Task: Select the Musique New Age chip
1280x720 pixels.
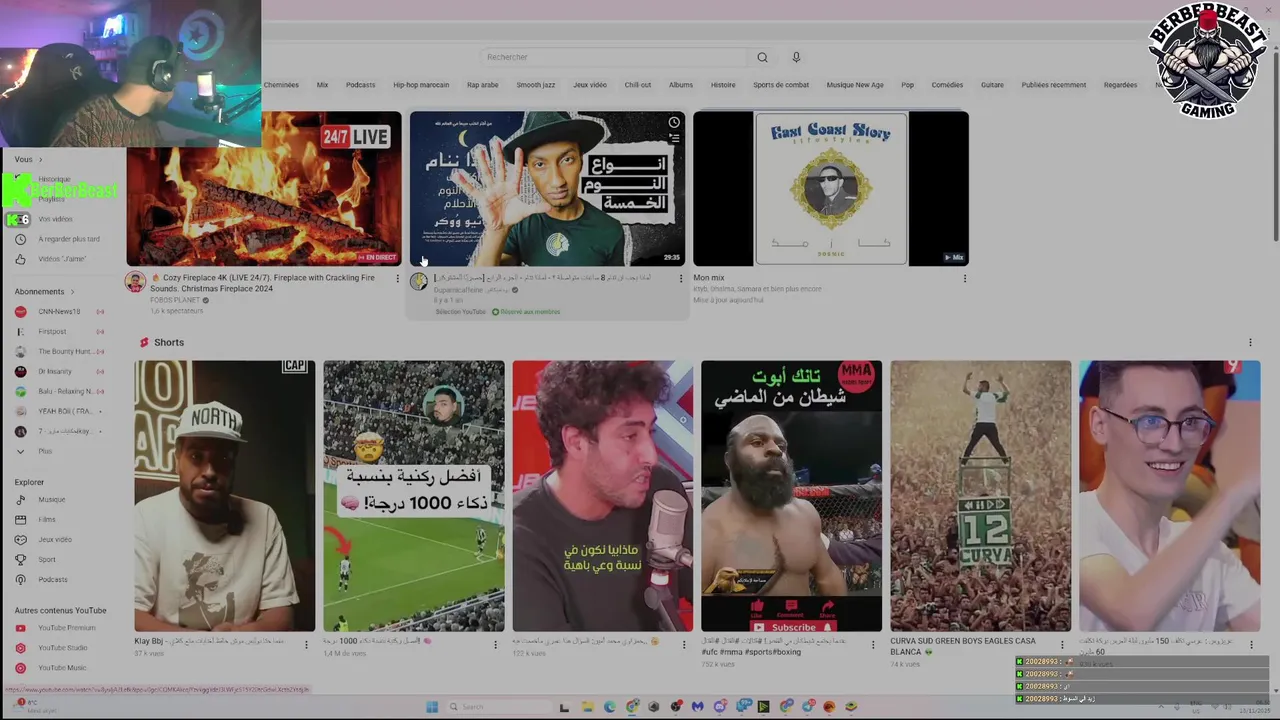Action: coord(855,85)
